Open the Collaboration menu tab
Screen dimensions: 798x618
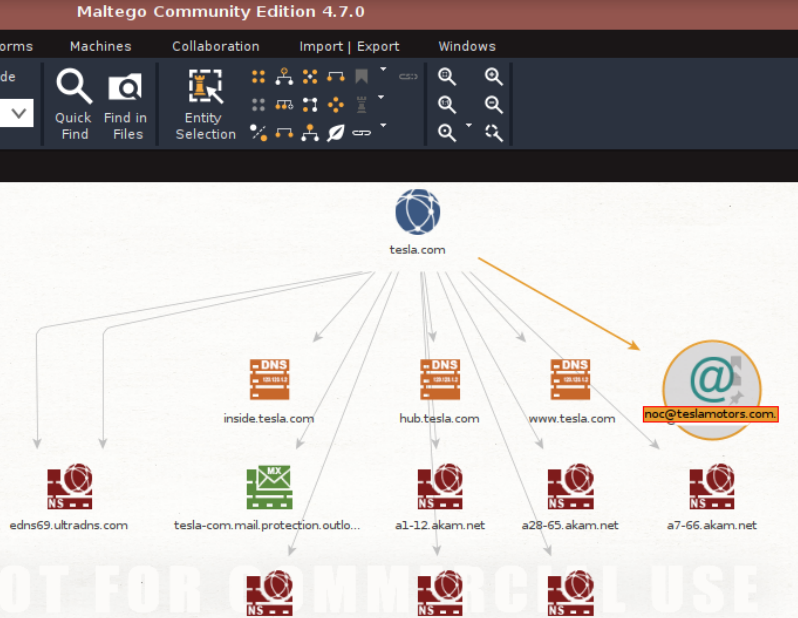coord(216,46)
